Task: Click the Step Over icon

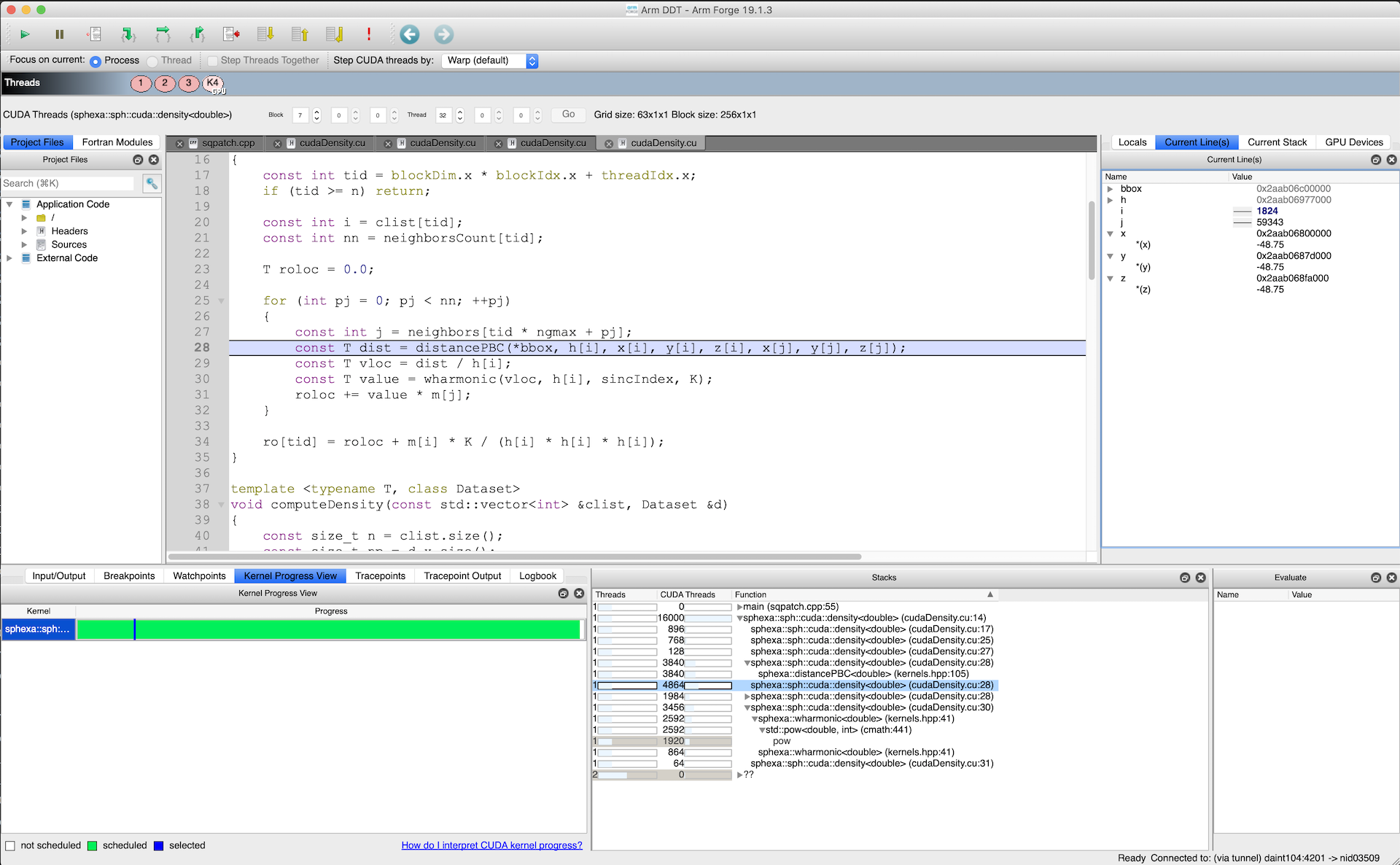Action: [x=163, y=34]
